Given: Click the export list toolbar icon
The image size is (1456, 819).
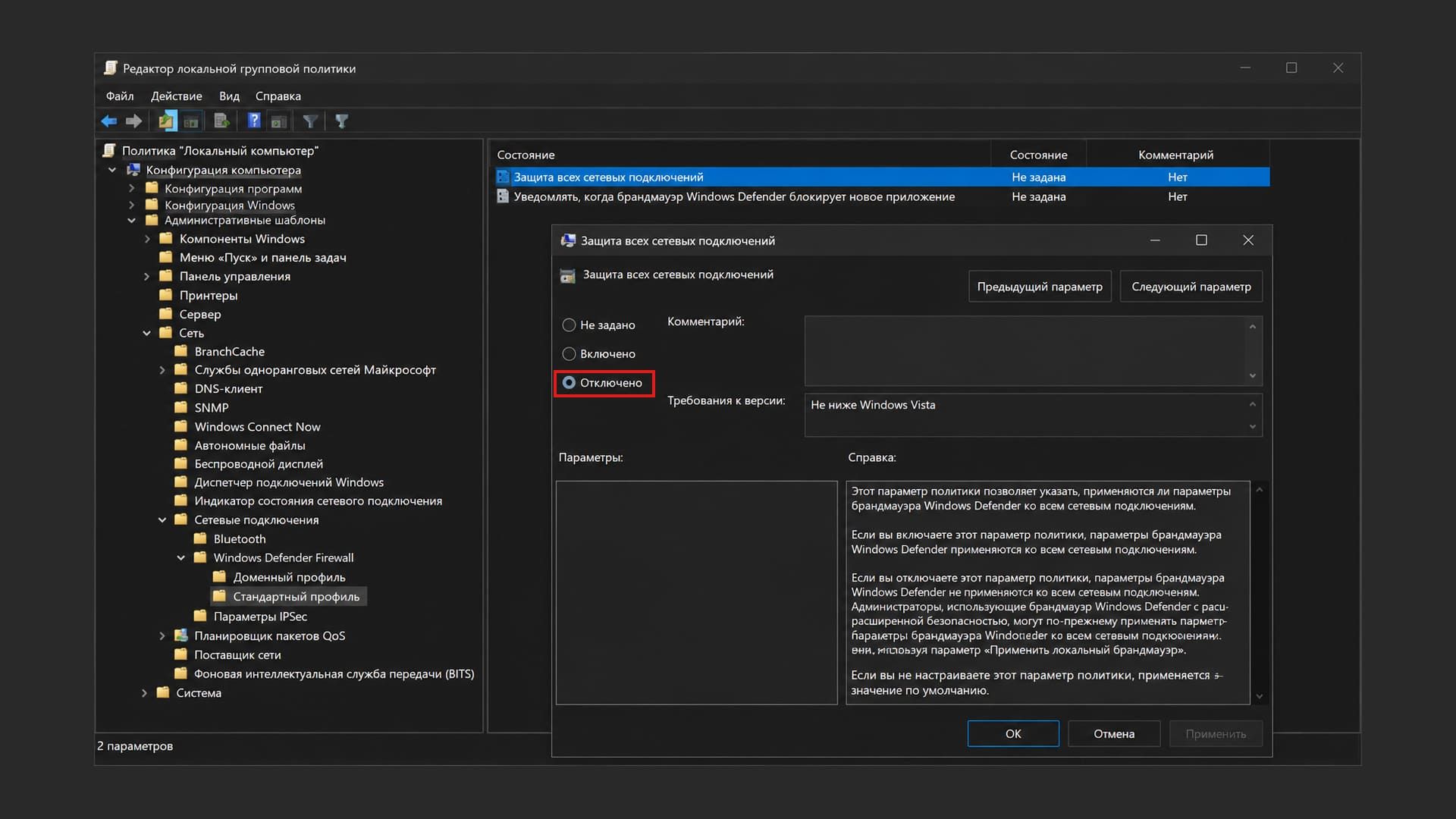Looking at the screenshot, I should (x=221, y=121).
